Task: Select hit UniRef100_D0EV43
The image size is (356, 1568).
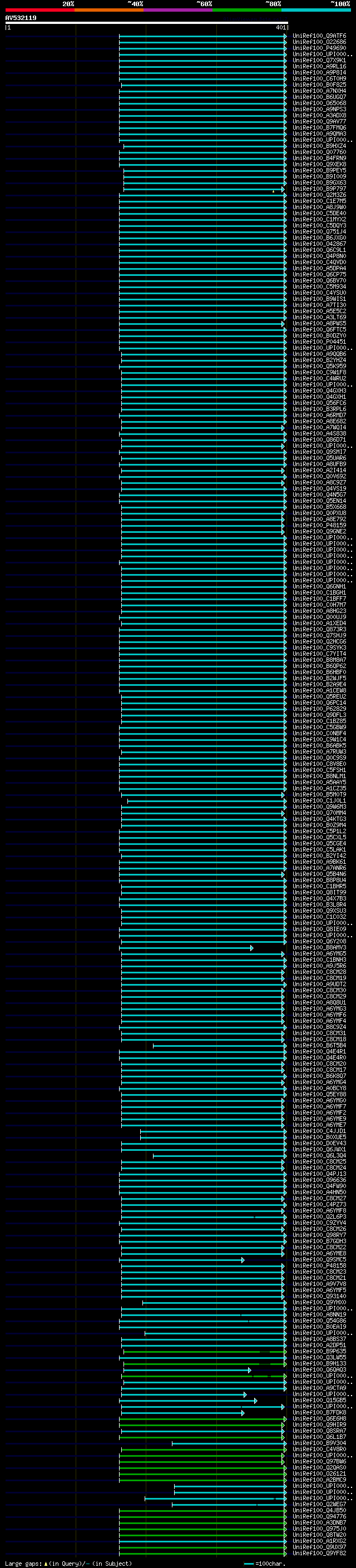Action: pyautogui.click(x=319, y=1143)
